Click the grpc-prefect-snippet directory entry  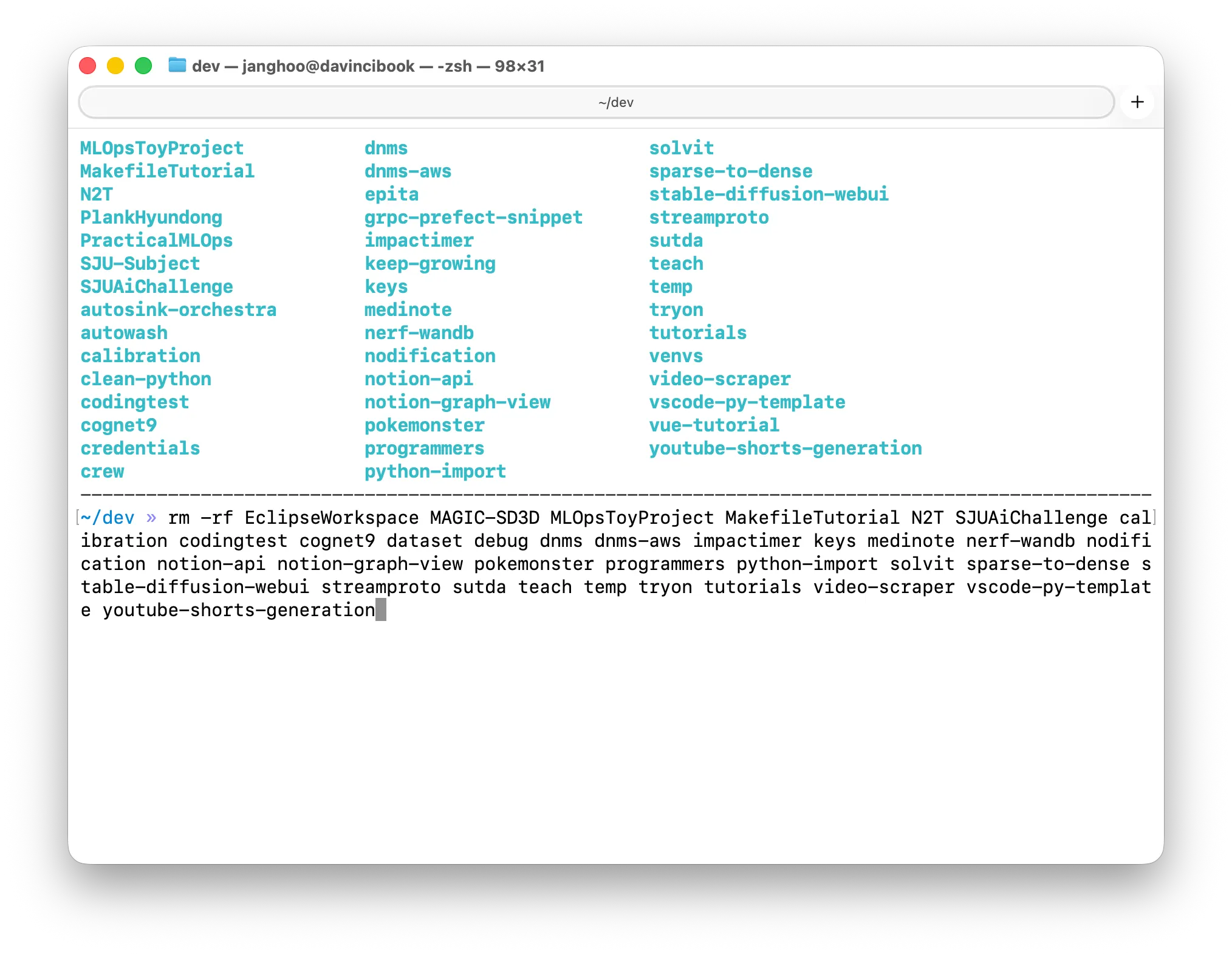[473, 218]
